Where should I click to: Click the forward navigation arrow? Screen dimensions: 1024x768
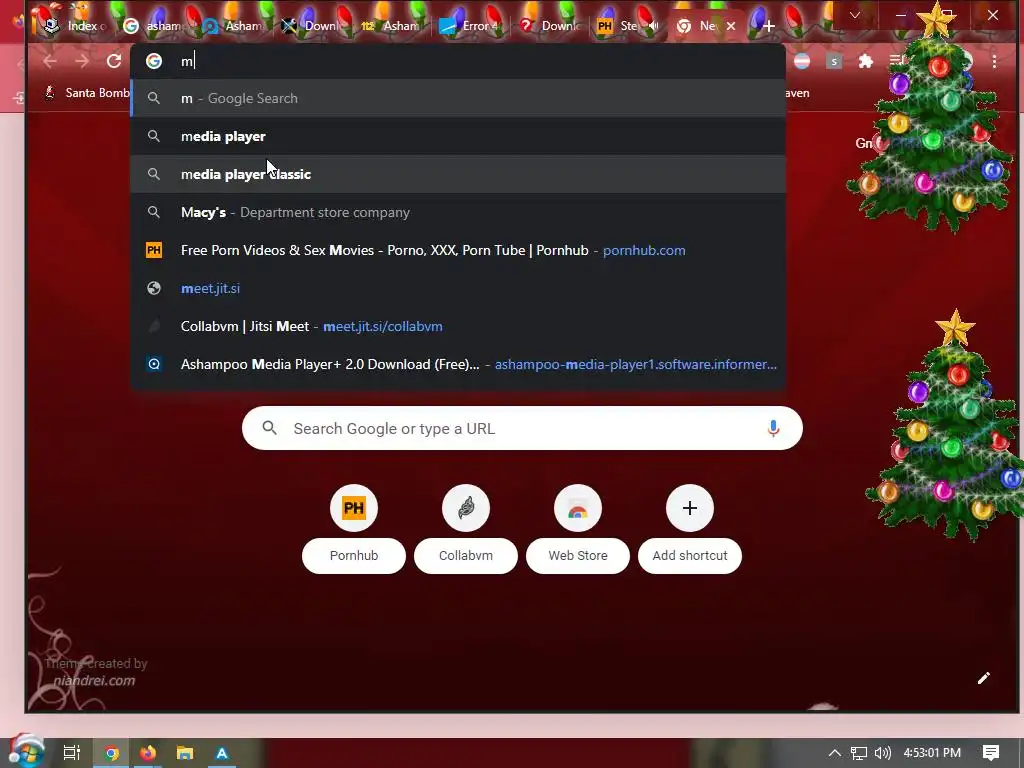[x=82, y=61]
